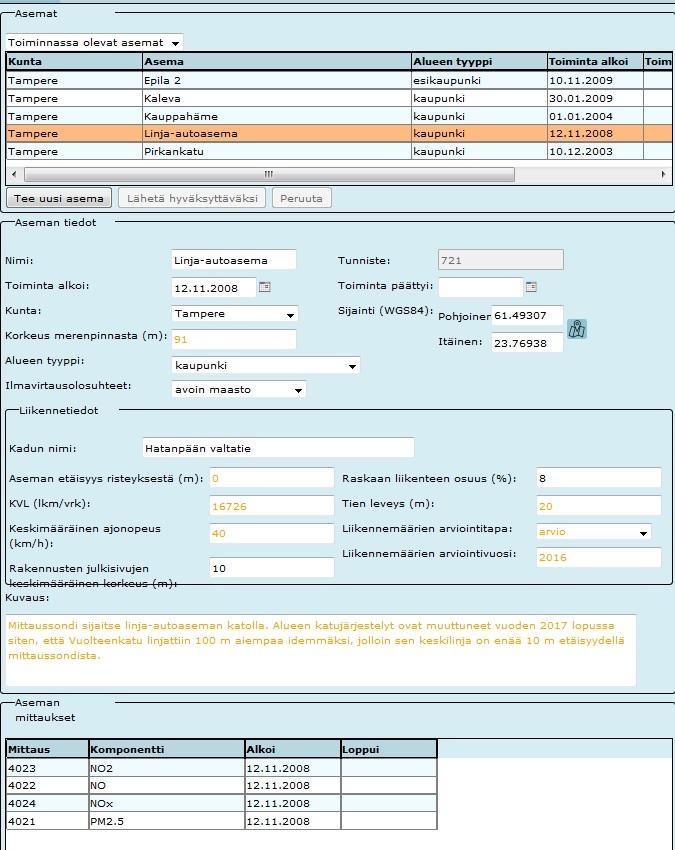The height and width of the screenshot is (850, 675).
Task: Focus the Korkeus merenpinnasta field (91)
Action: pyautogui.click(x=234, y=339)
